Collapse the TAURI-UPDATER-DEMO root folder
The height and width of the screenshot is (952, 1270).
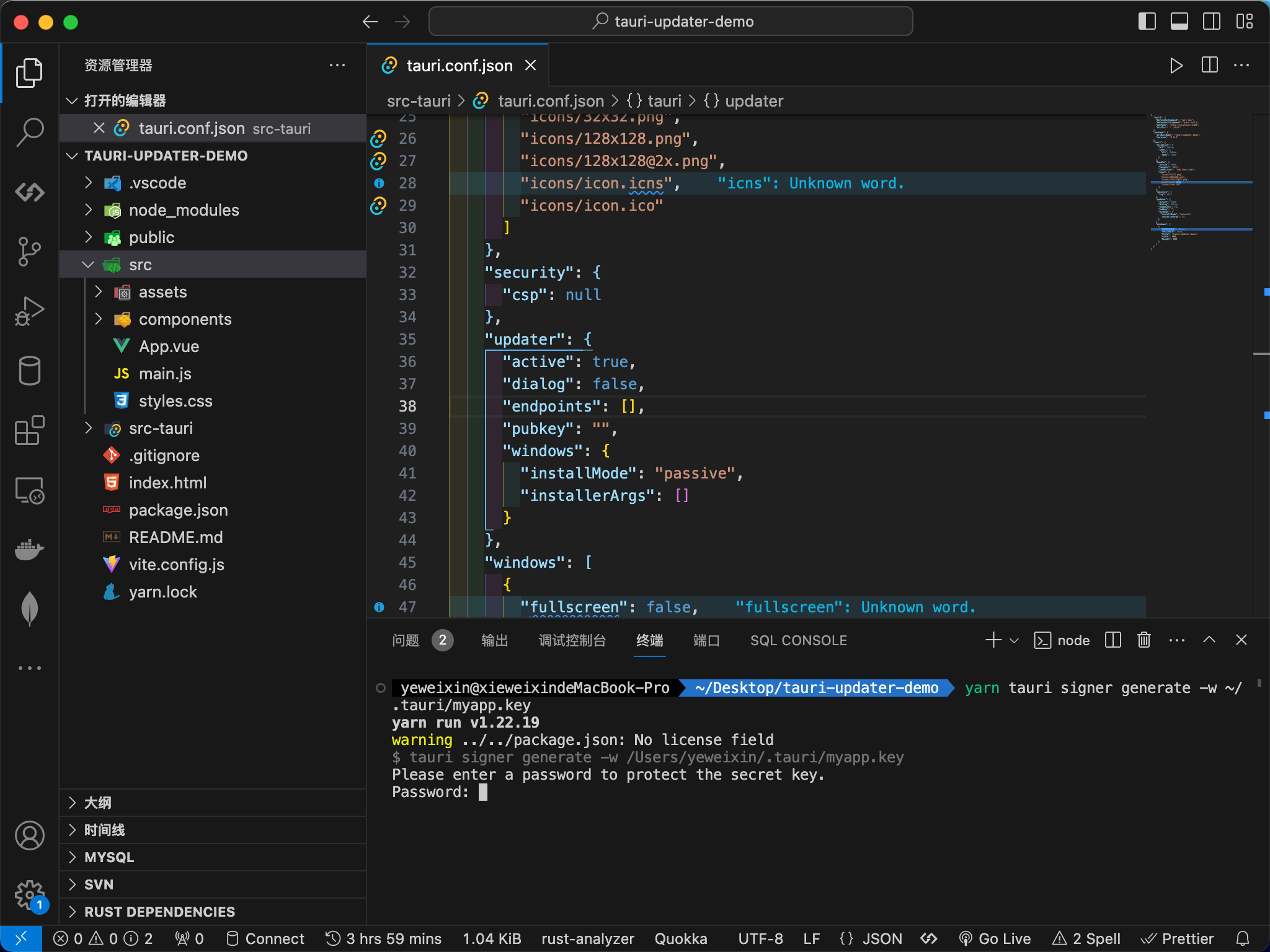coord(72,156)
